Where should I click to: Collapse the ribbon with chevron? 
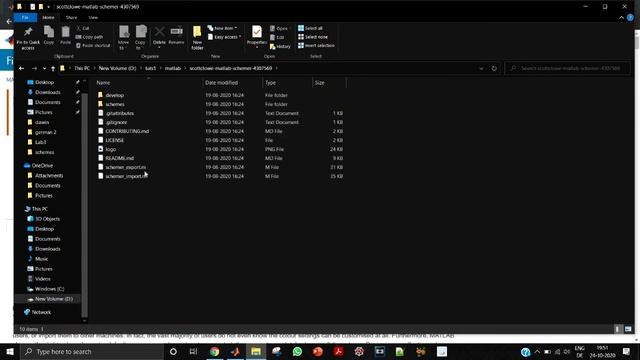pos(621,18)
